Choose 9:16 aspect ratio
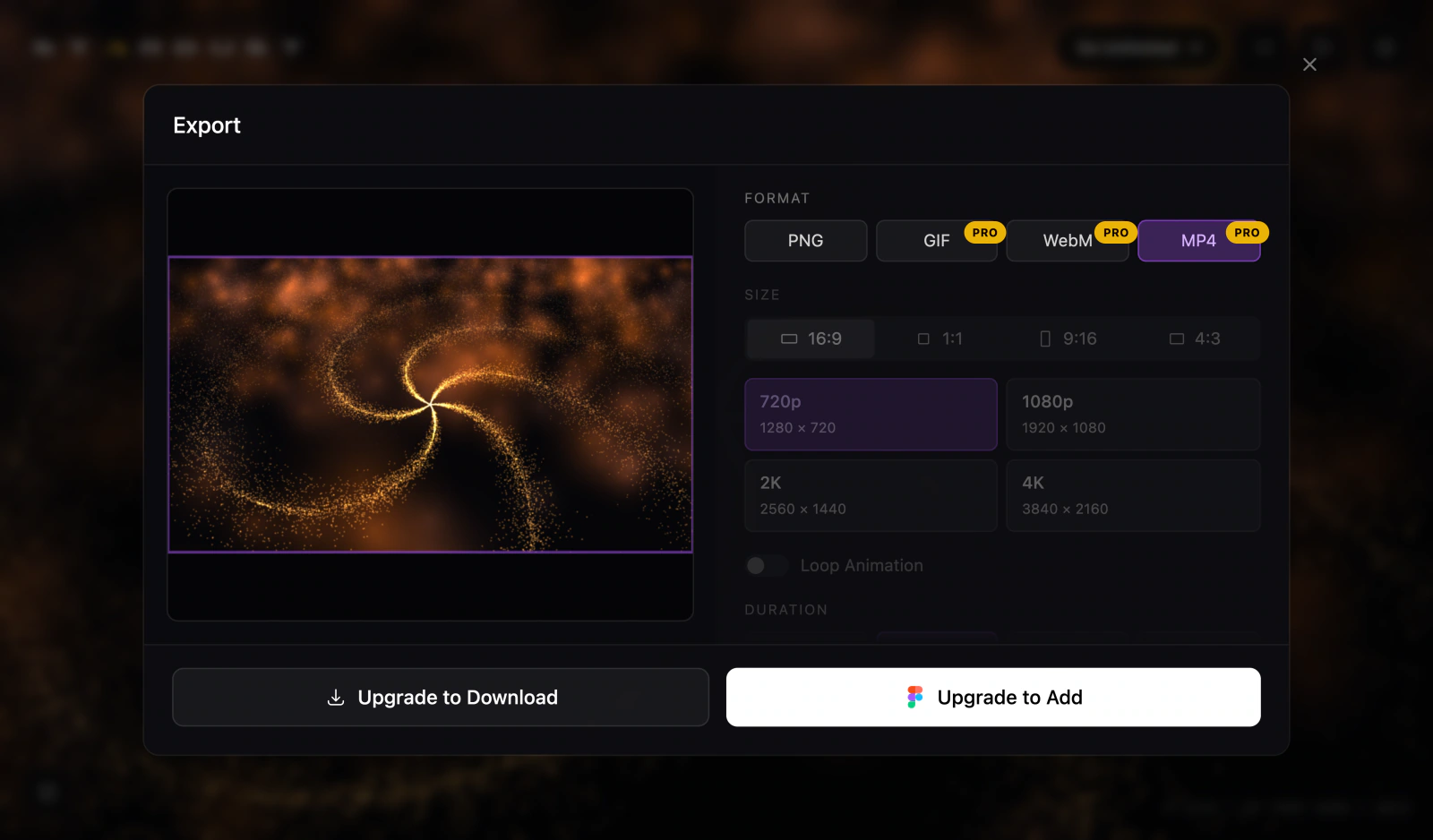Viewport: 1433px width, 840px height. pyautogui.click(x=1068, y=339)
